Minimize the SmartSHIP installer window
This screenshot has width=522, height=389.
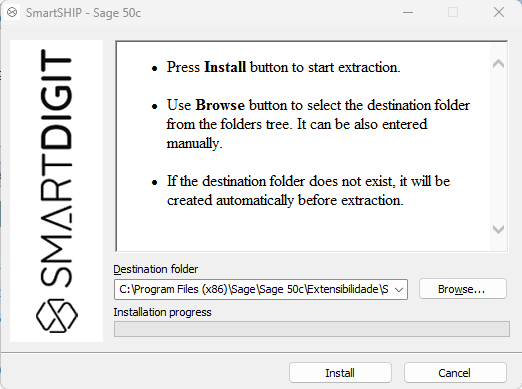tap(408, 13)
